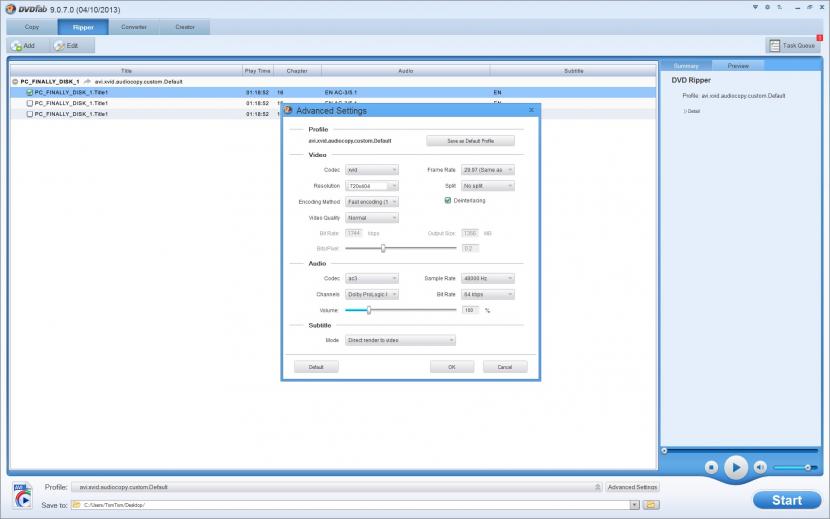
Task: Click the Profile selection bar
Action: point(338,487)
